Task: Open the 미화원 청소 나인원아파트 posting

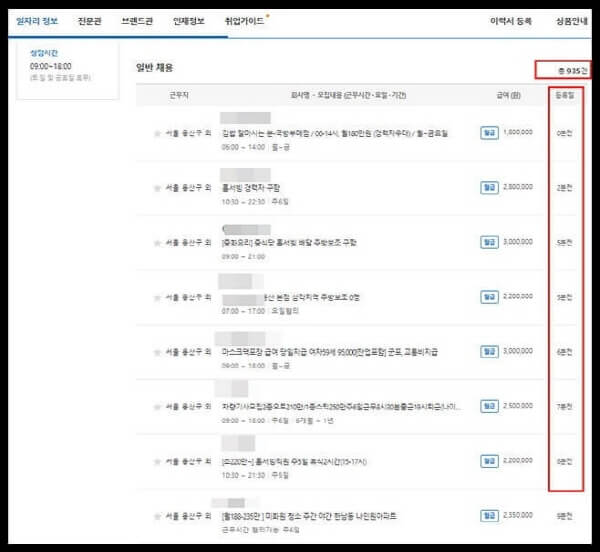Action: [309, 516]
